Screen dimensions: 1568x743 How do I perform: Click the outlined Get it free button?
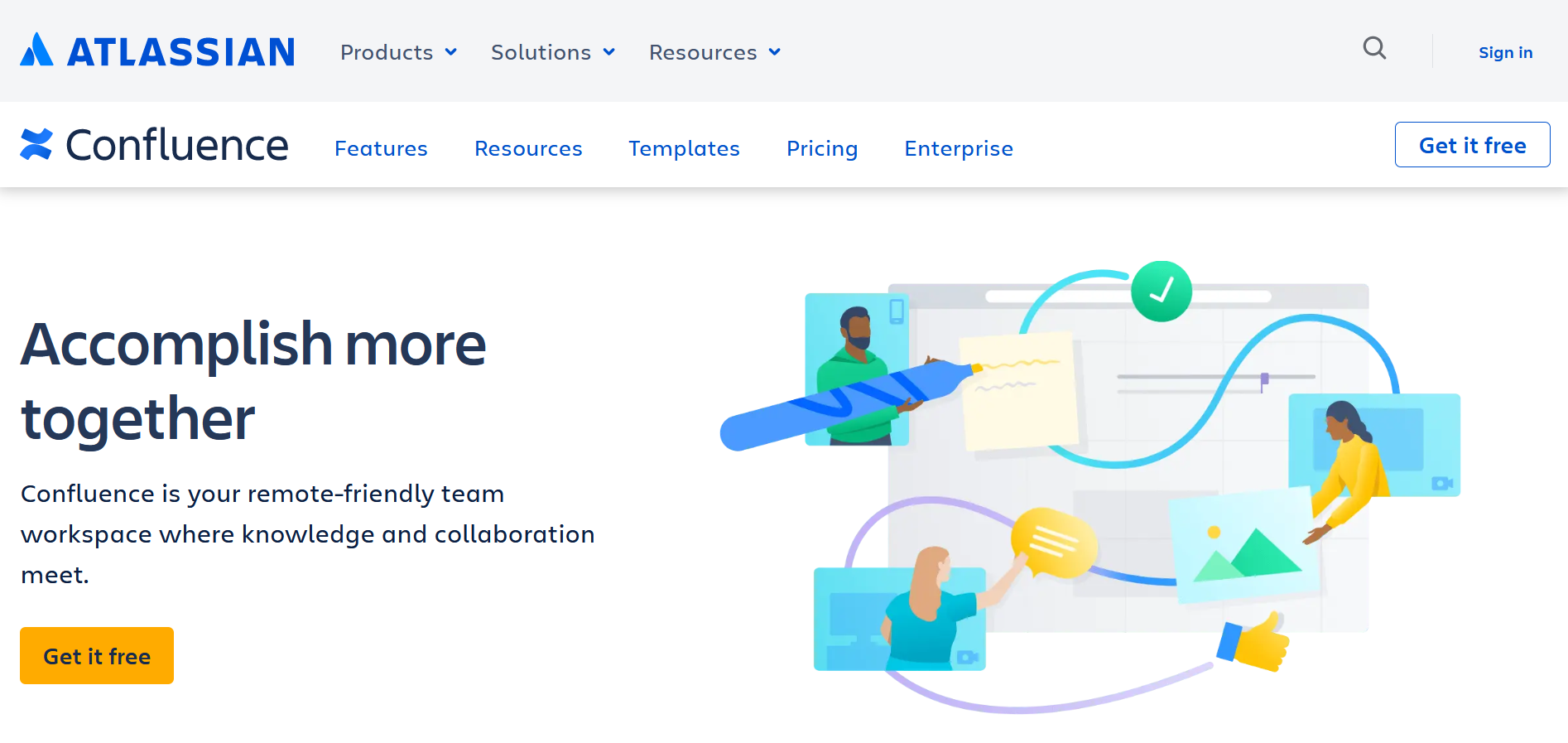pyautogui.click(x=1472, y=145)
